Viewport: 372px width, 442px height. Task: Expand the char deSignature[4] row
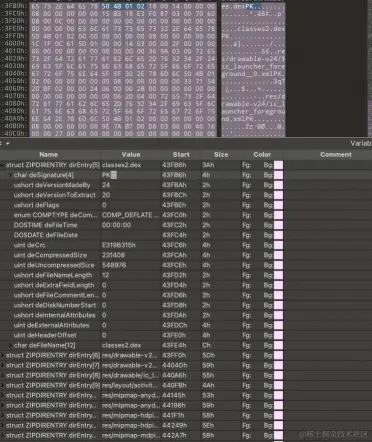pyautogui.click(x=10, y=175)
